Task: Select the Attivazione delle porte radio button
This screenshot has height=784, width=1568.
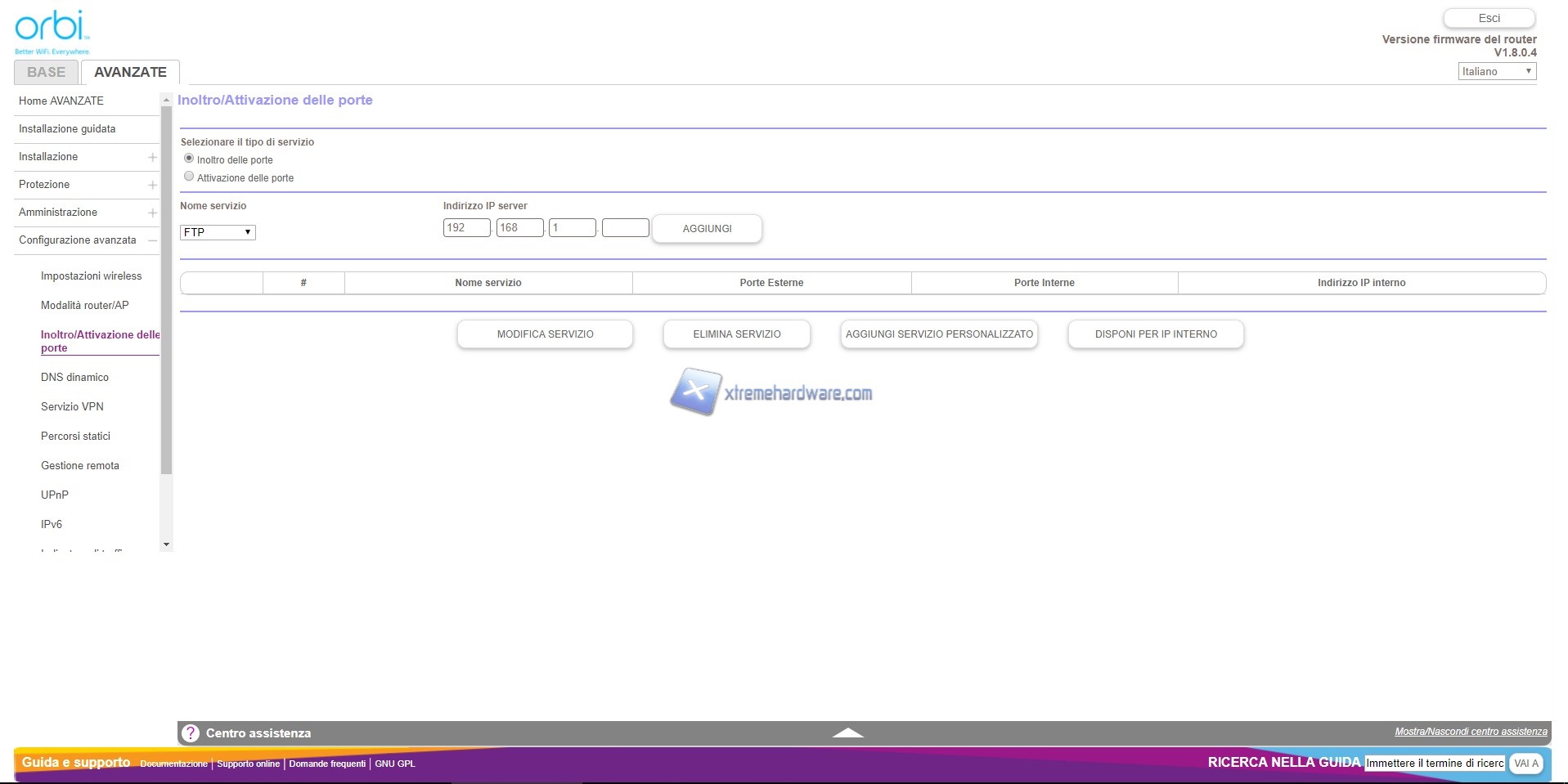Action: click(189, 177)
